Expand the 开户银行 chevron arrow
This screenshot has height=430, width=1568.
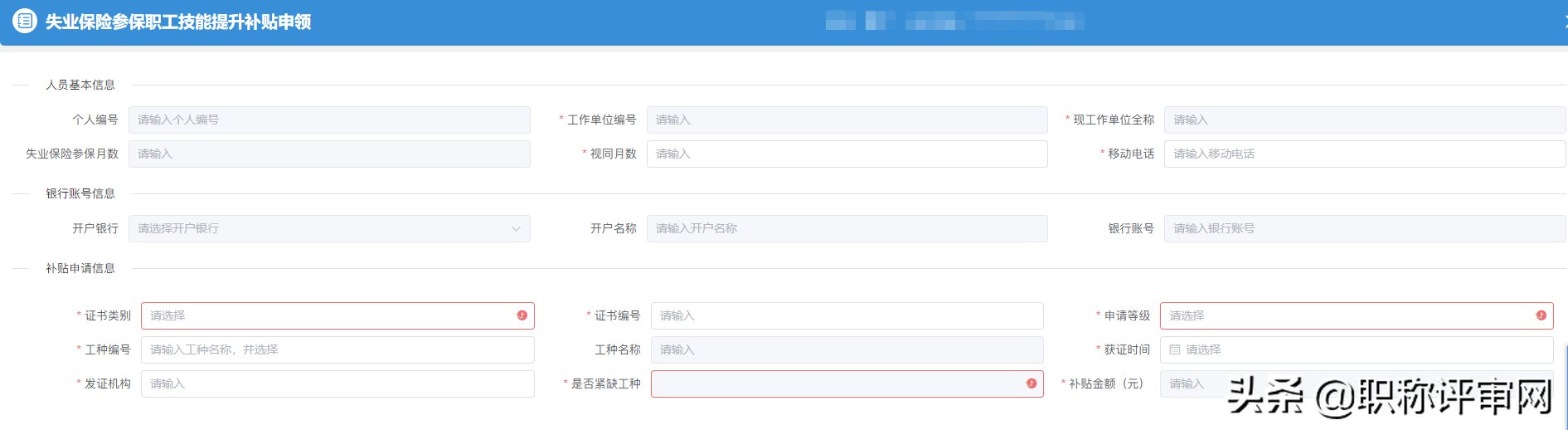[516, 228]
